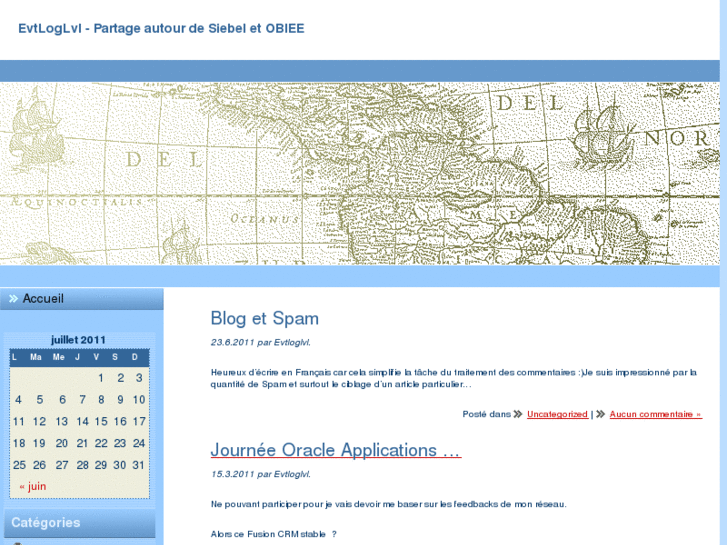Image resolution: width=727 pixels, height=545 pixels.
Task: Select day 13 in the calendar
Action: 62,422
